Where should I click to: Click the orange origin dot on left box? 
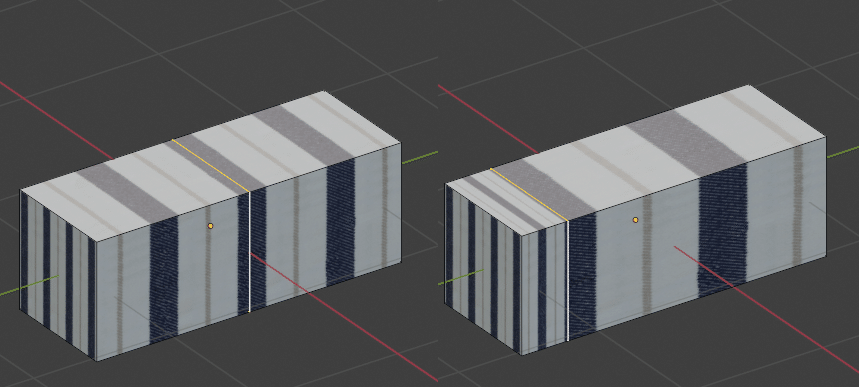(210, 226)
